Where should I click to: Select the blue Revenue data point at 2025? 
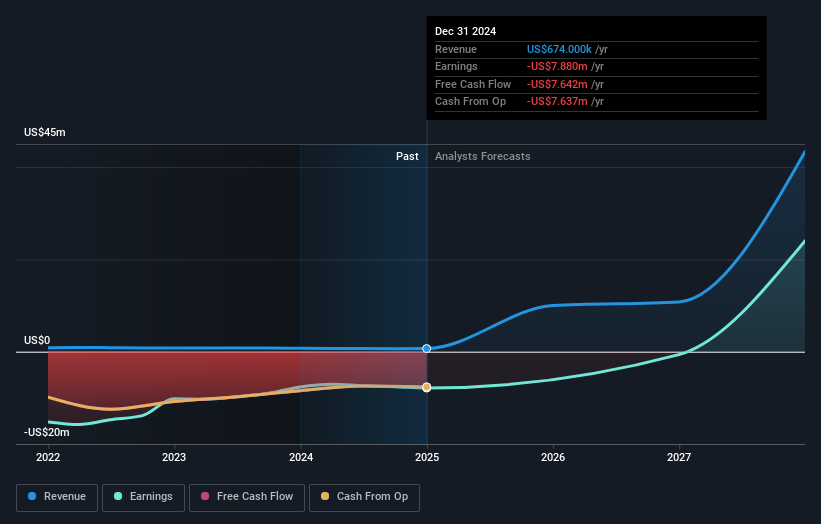[x=427, y=349]
